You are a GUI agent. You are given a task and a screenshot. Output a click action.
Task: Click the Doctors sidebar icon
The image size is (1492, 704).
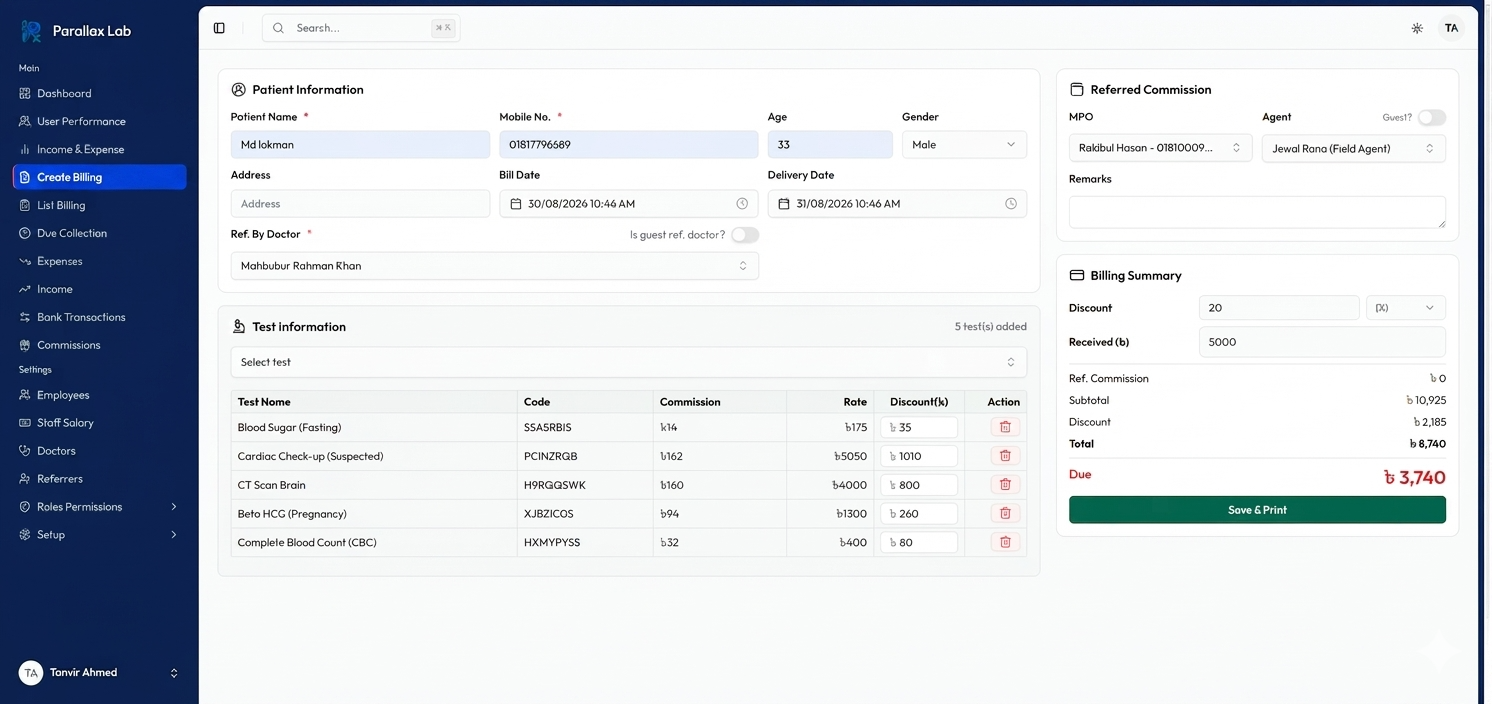tap(25, 451)
